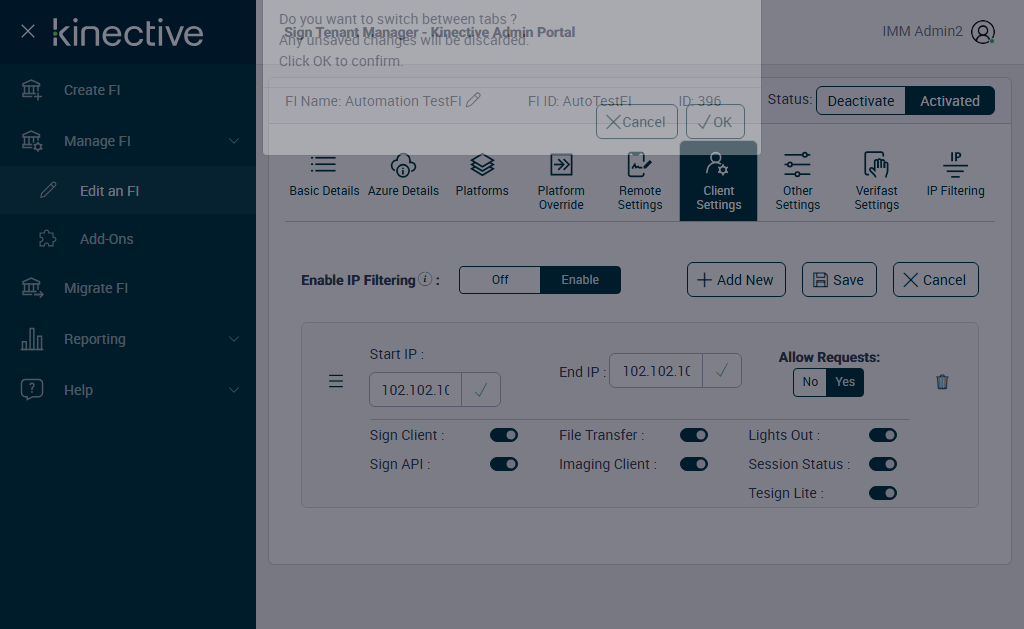Screen dimensions: 1024x629
Task: Open the Platform Override tab
Action: point(561,182)
